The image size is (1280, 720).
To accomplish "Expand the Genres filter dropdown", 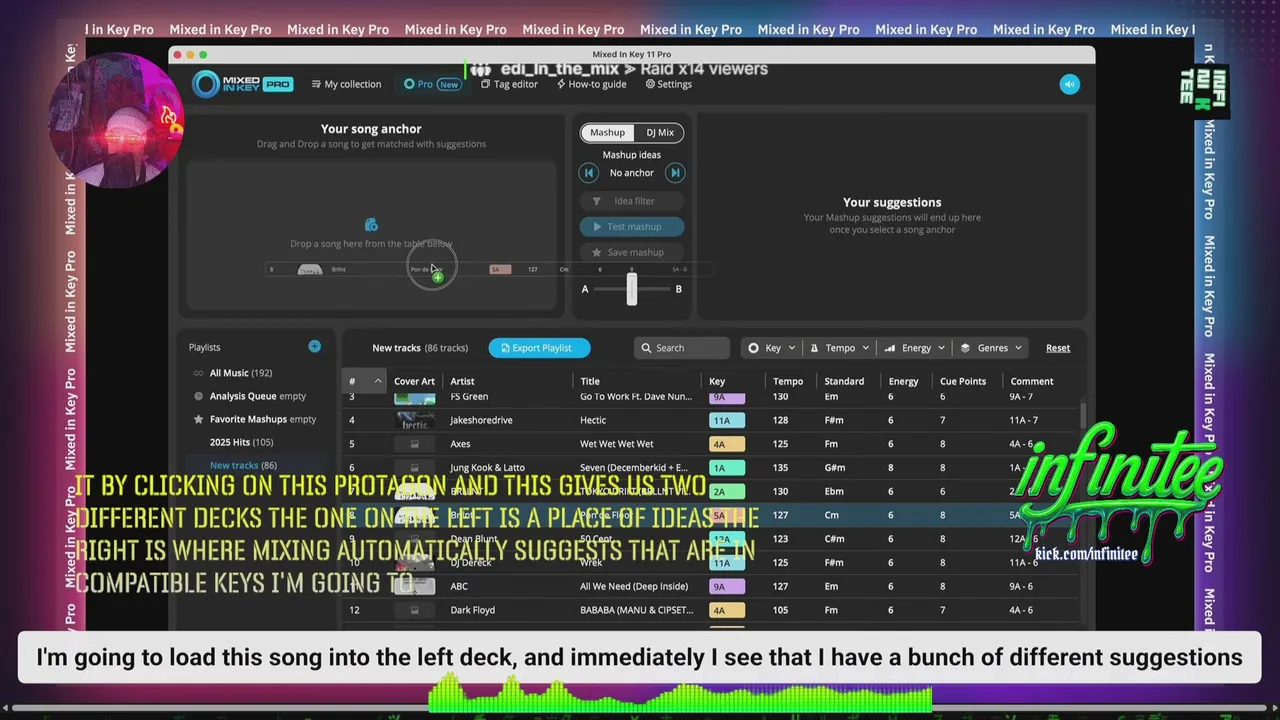I will (991, 348).
